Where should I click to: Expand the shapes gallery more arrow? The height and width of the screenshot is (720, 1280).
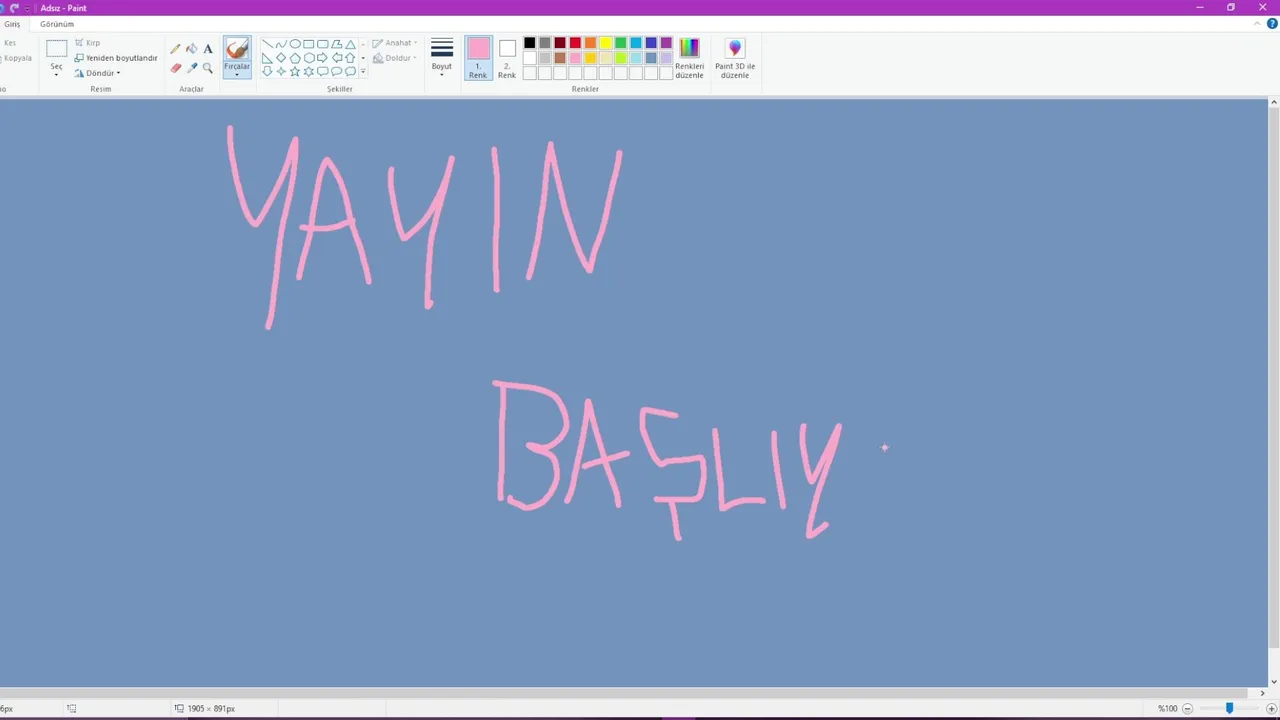(x=363, y=71)
